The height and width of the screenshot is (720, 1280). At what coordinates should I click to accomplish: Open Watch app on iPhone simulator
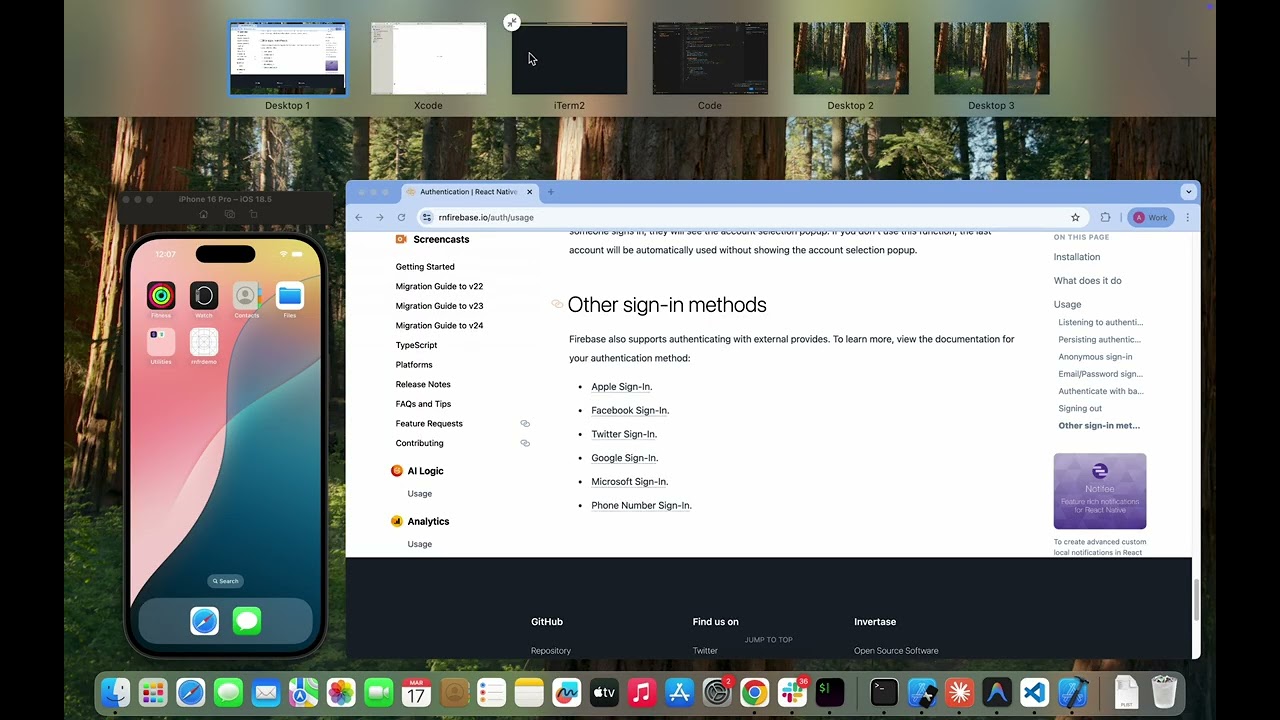pyautogui.click(x=204, y=296)
